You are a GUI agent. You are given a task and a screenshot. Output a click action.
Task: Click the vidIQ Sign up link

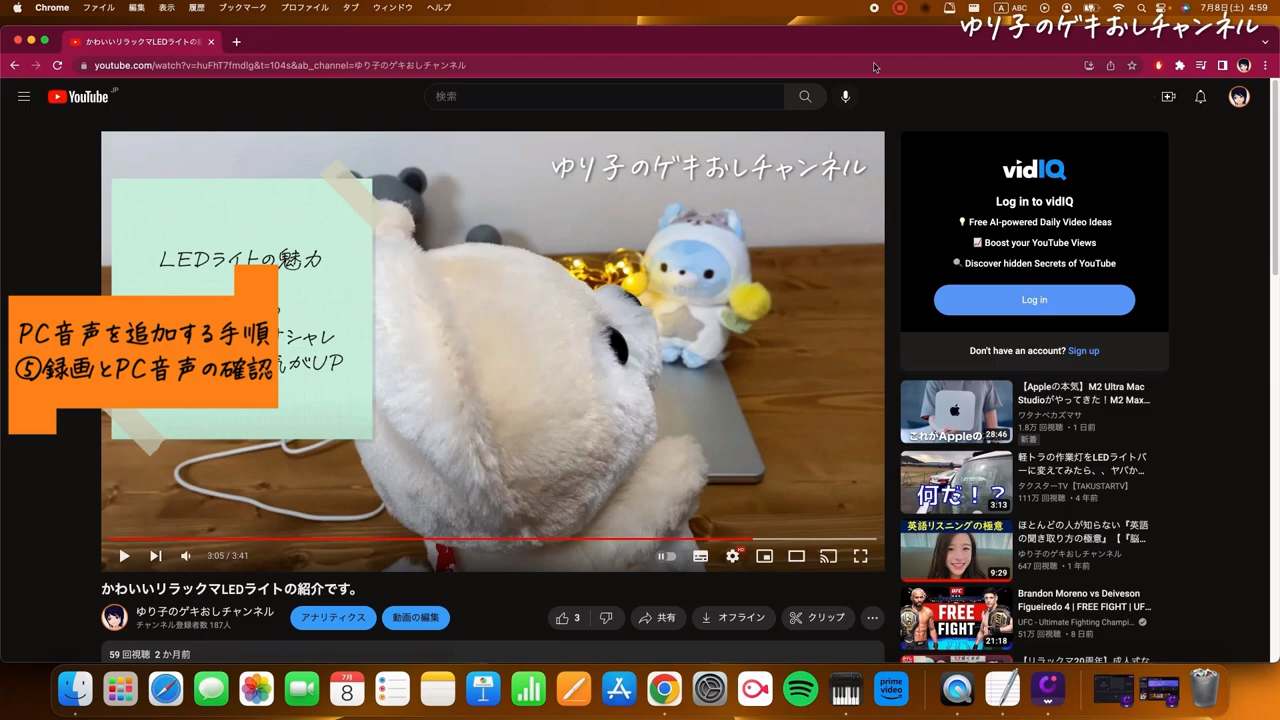click(1083, 351)
